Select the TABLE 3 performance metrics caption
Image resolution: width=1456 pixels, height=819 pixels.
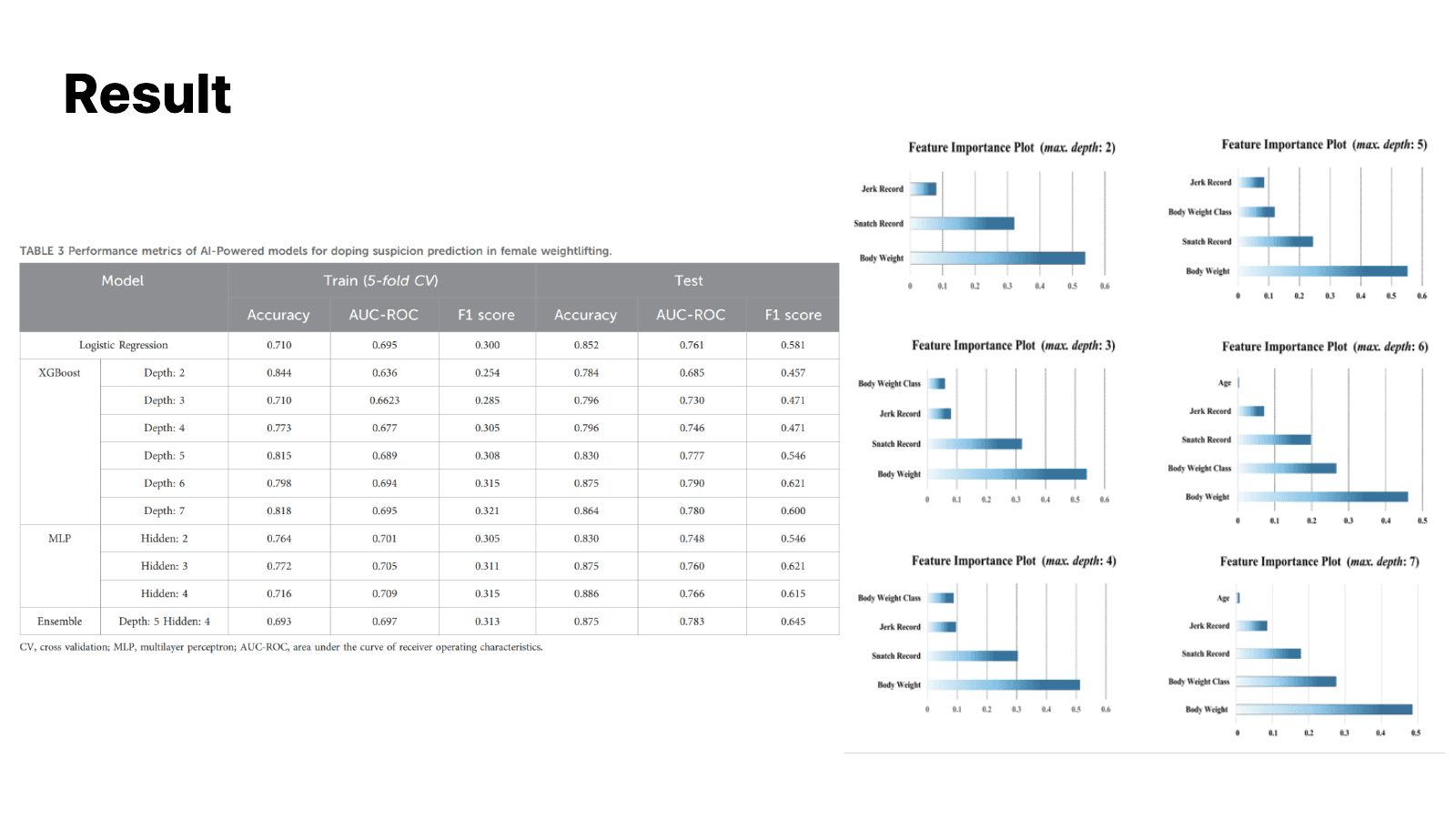pos(316,251)
